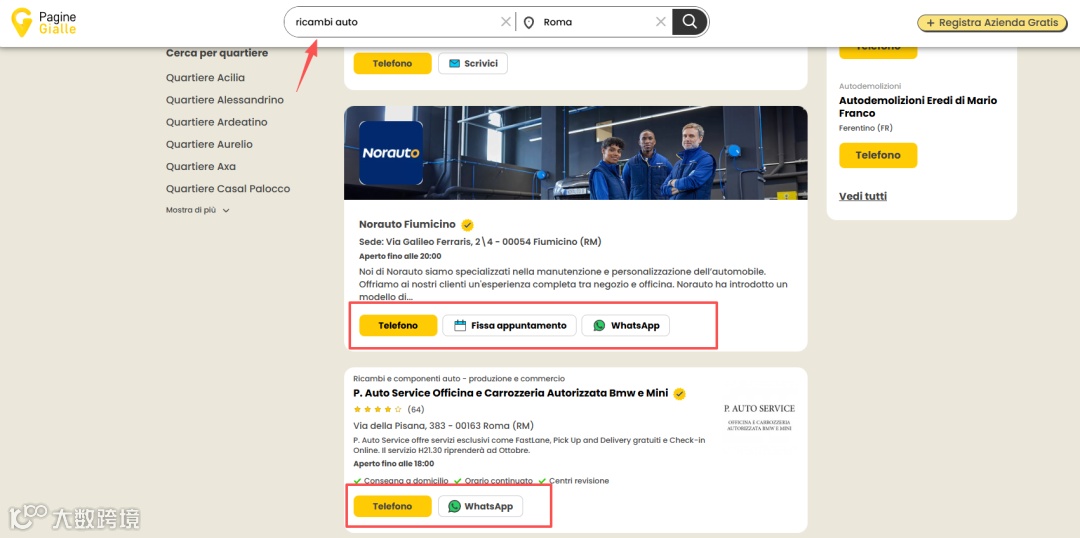This screenshot has width=1080, height=538.
Task: Click P. Auto Service verified badge
Action: click(x=680, y=394)
